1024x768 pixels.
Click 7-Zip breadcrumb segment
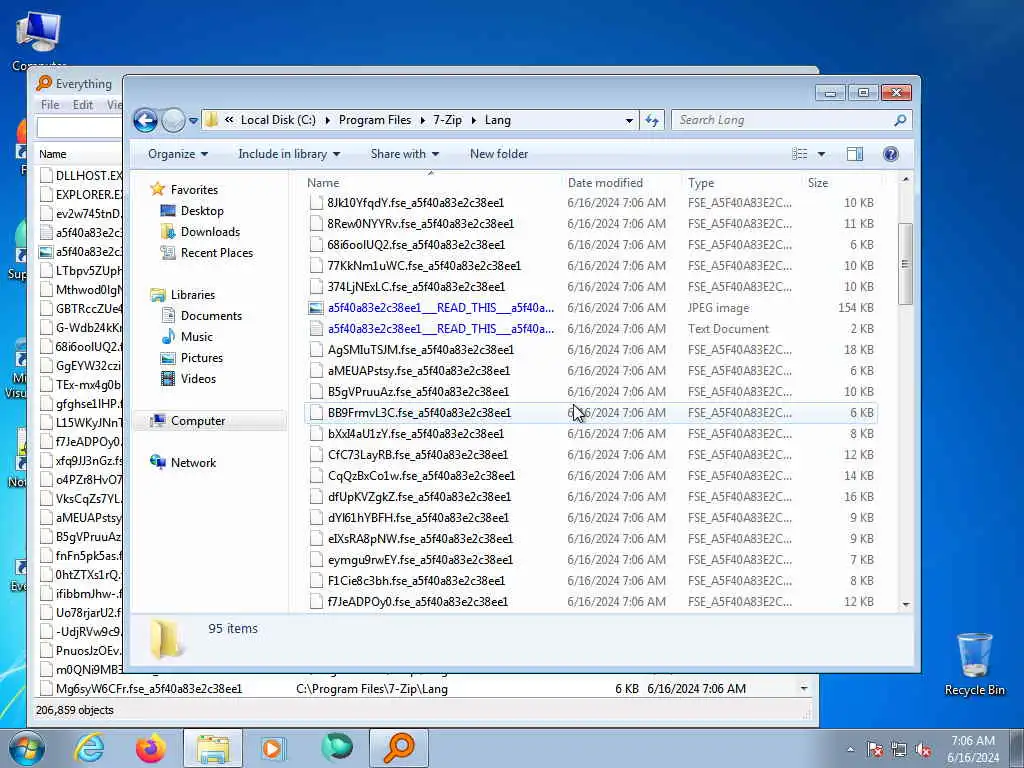click(447, 120)
